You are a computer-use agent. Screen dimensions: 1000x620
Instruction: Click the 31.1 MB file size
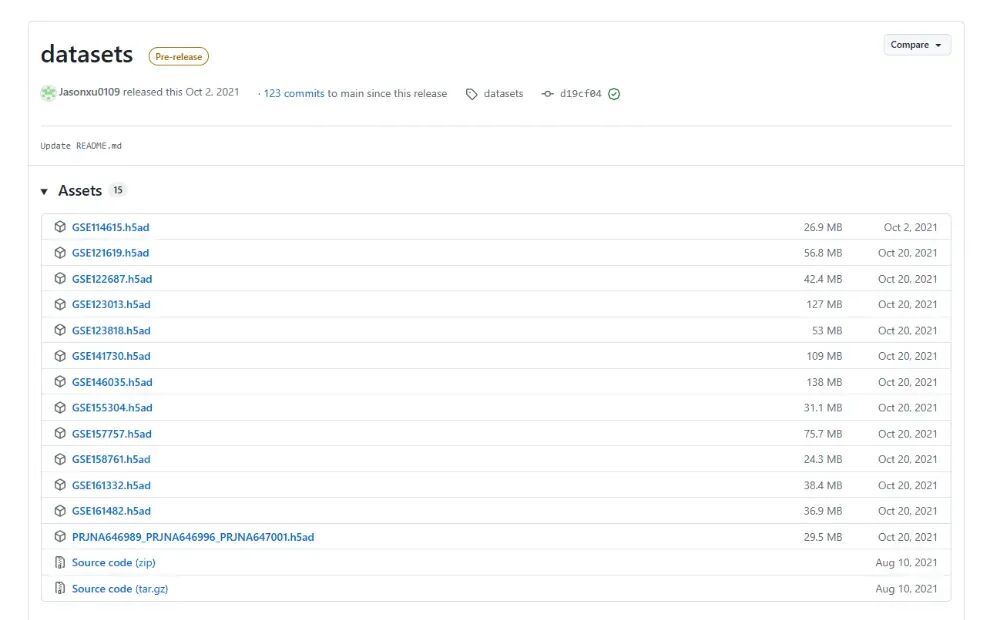coord(823,408)
